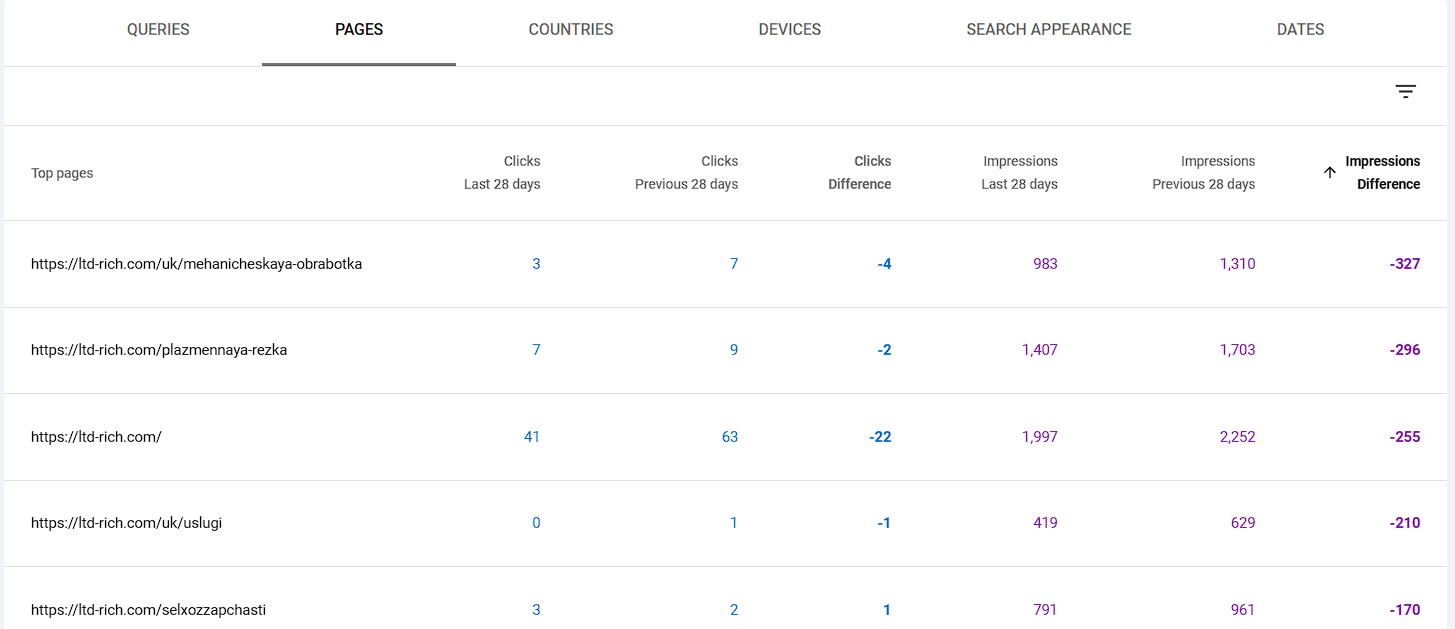The height and width of the screenshot is (629, 1455).
Task: Select the plazmennaya-rezka page row
Action: (x=159, y=350)
